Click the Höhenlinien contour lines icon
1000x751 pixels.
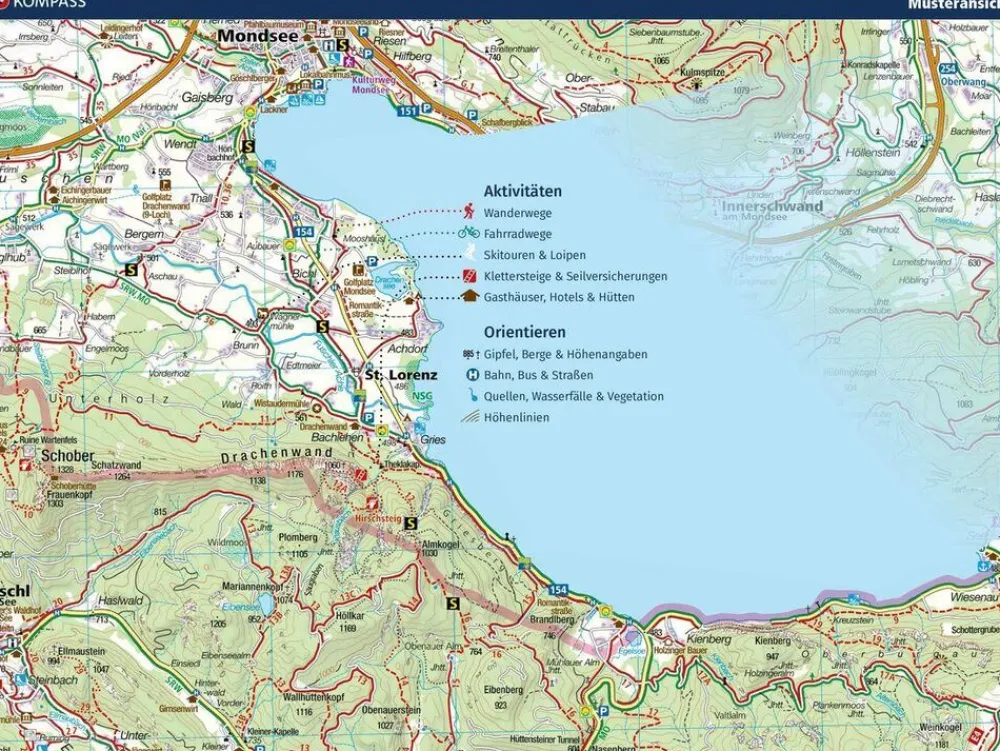pos(470,417)
